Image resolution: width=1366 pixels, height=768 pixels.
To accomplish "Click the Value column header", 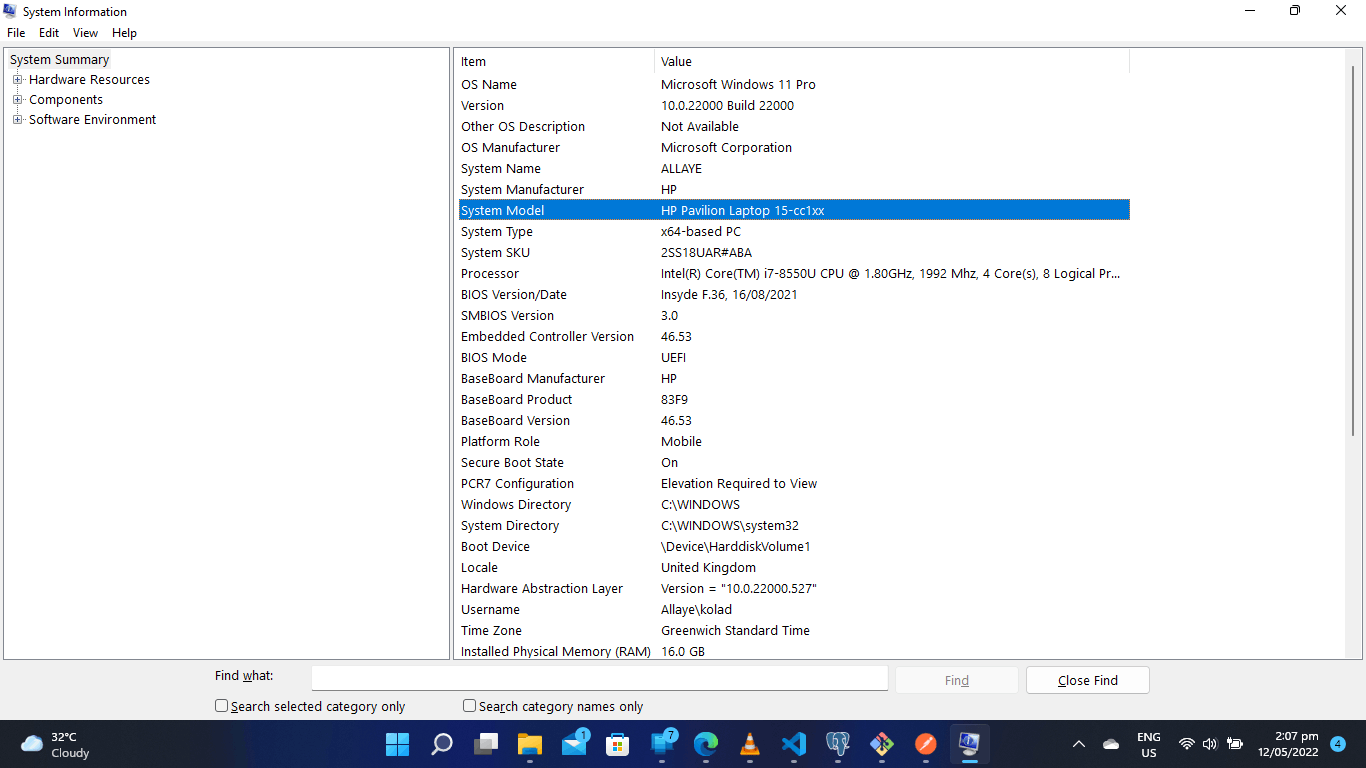I will click(x=892, y=62).
